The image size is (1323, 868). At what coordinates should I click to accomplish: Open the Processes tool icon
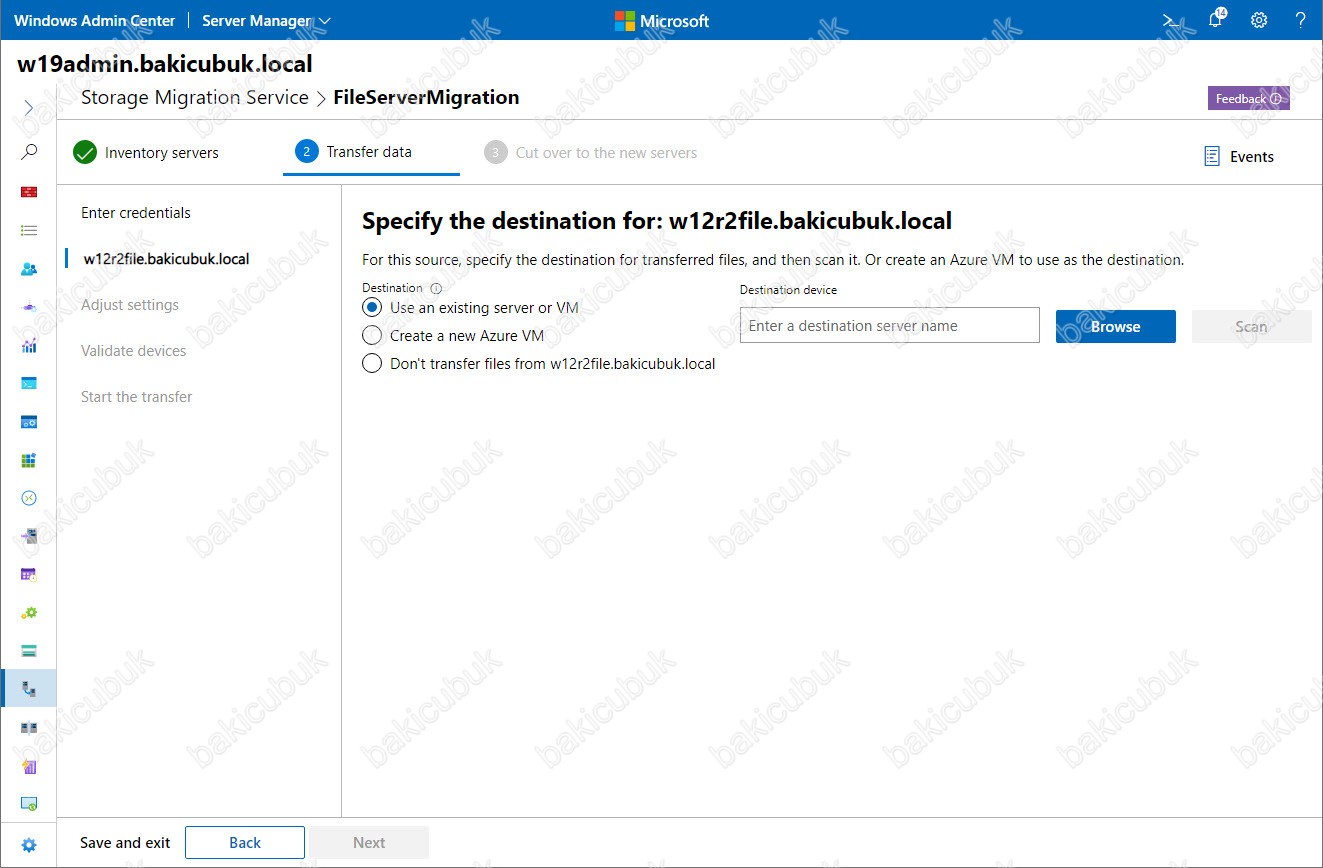point(29,422)
